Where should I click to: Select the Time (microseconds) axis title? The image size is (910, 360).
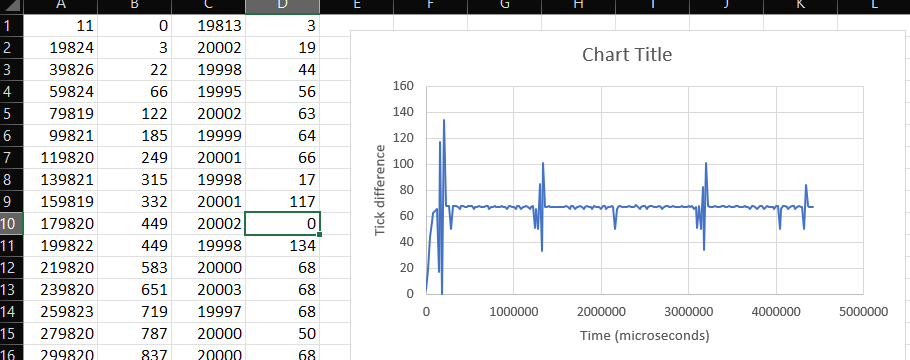(x=644, y=336)
